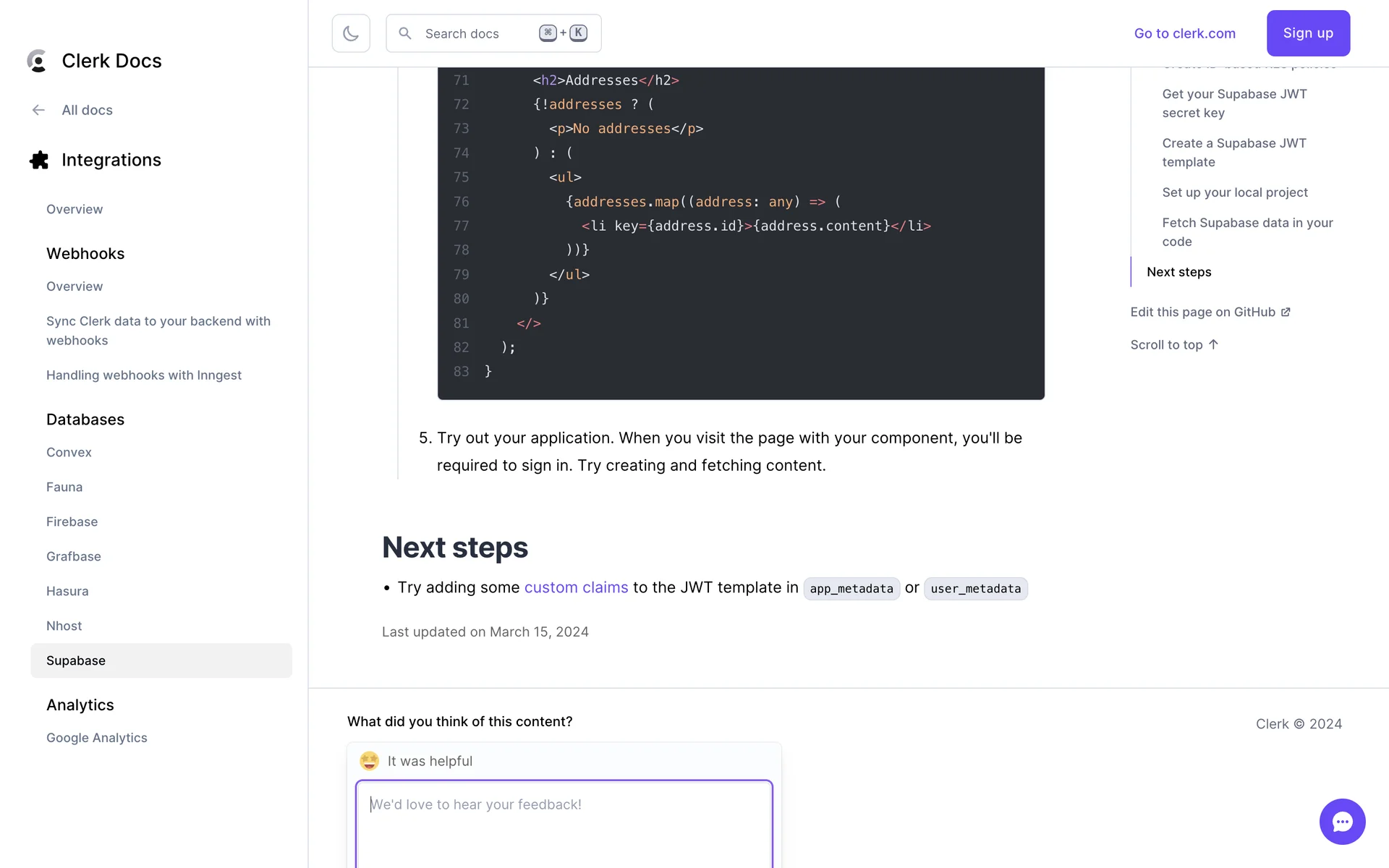The width and height of the screenshot is (1389, 868).
Task: Click the external link icon by GitHub
Action: [x=1286, y=312]
